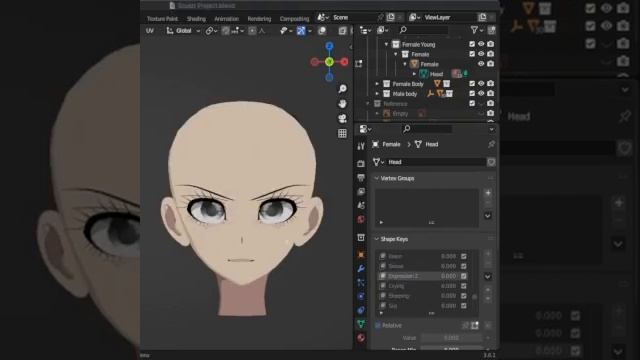Hide the Female Young collection with the eye
The image size is (640, 360).
coord(481,44)
